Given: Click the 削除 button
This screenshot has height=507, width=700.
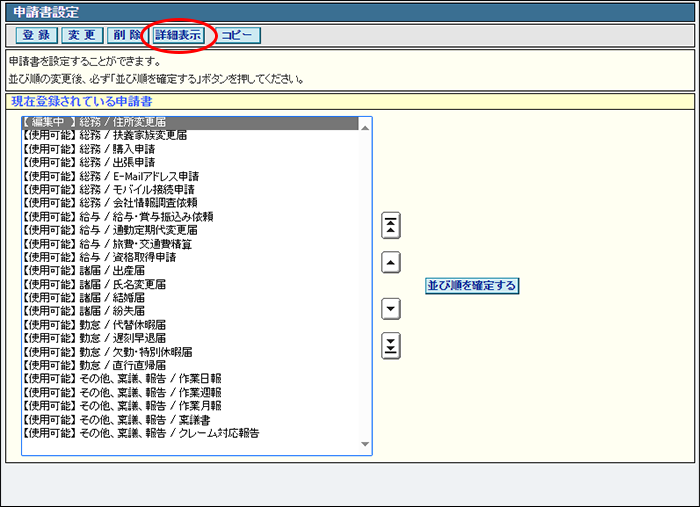Looking at the screenshot, I should [126, 35].
